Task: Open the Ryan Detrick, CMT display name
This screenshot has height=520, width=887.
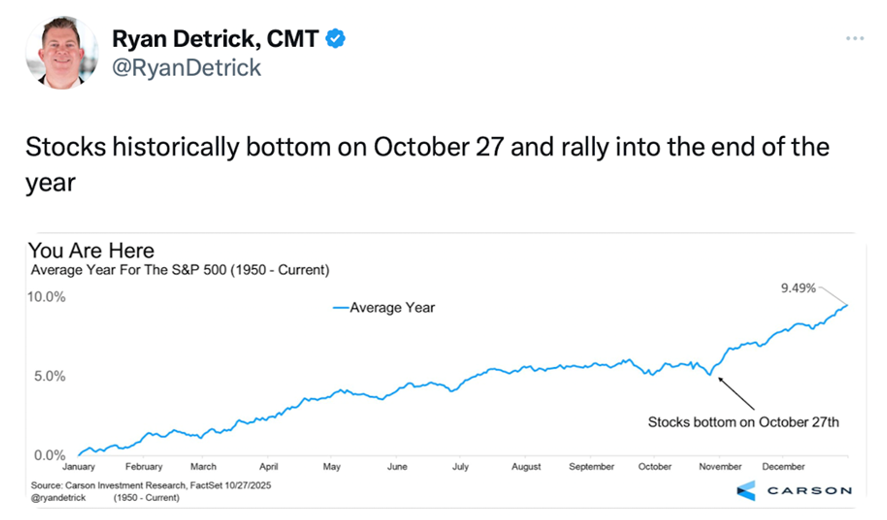Action: (x=217, y=39)
